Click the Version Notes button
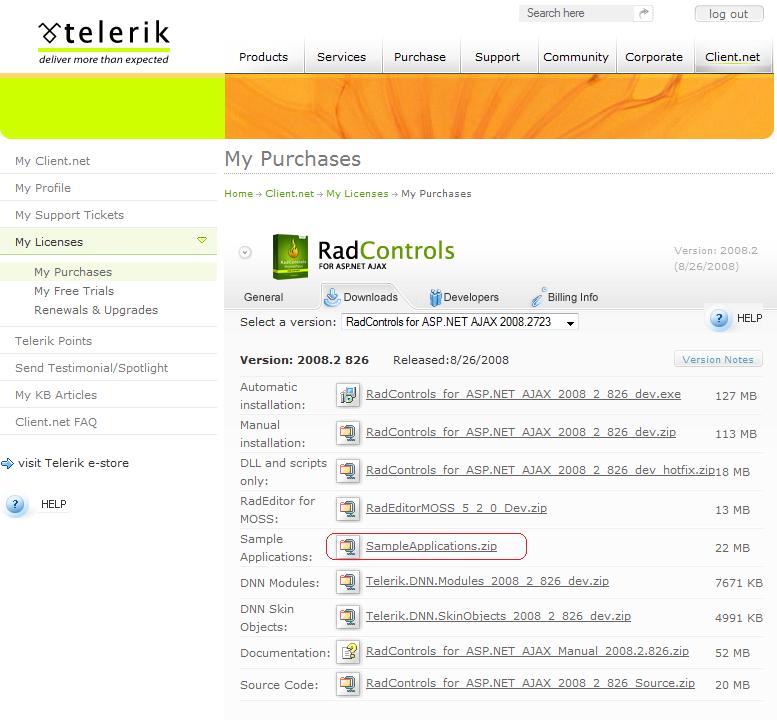The image size is (777, 723). (718, 359)
